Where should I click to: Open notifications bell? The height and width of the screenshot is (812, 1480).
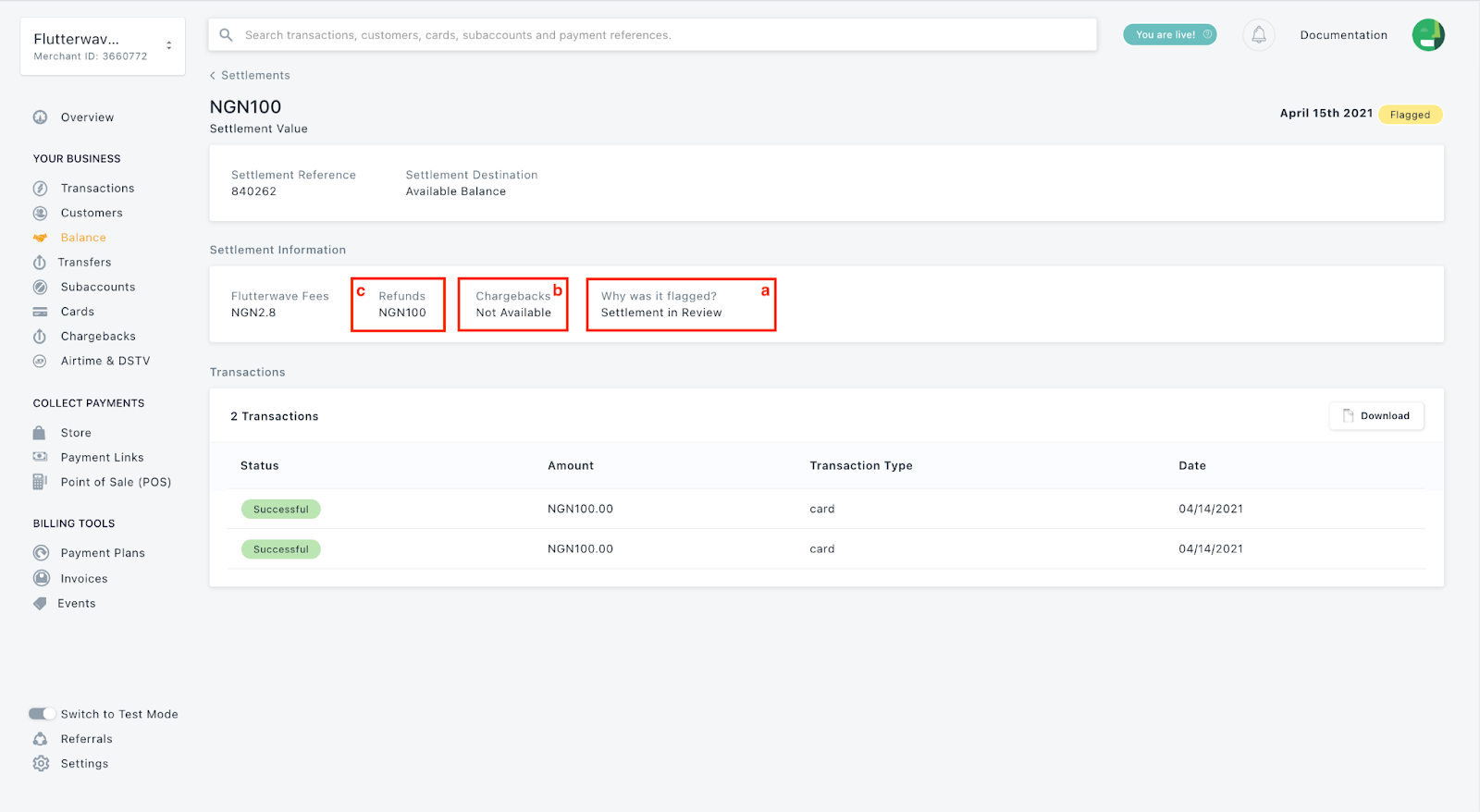[1259, 35]
